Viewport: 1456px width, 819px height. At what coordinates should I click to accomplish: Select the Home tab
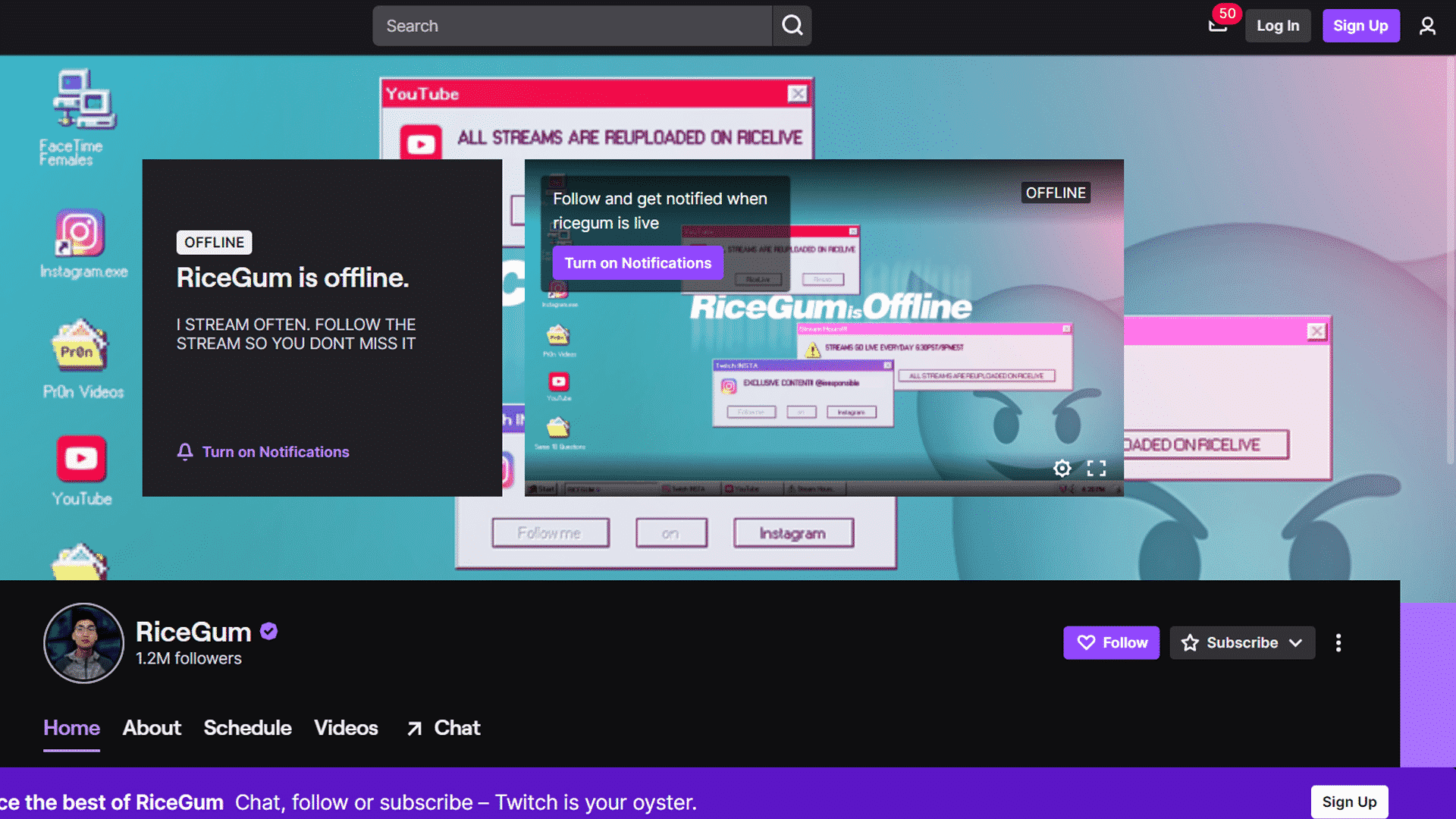(71, 728)
